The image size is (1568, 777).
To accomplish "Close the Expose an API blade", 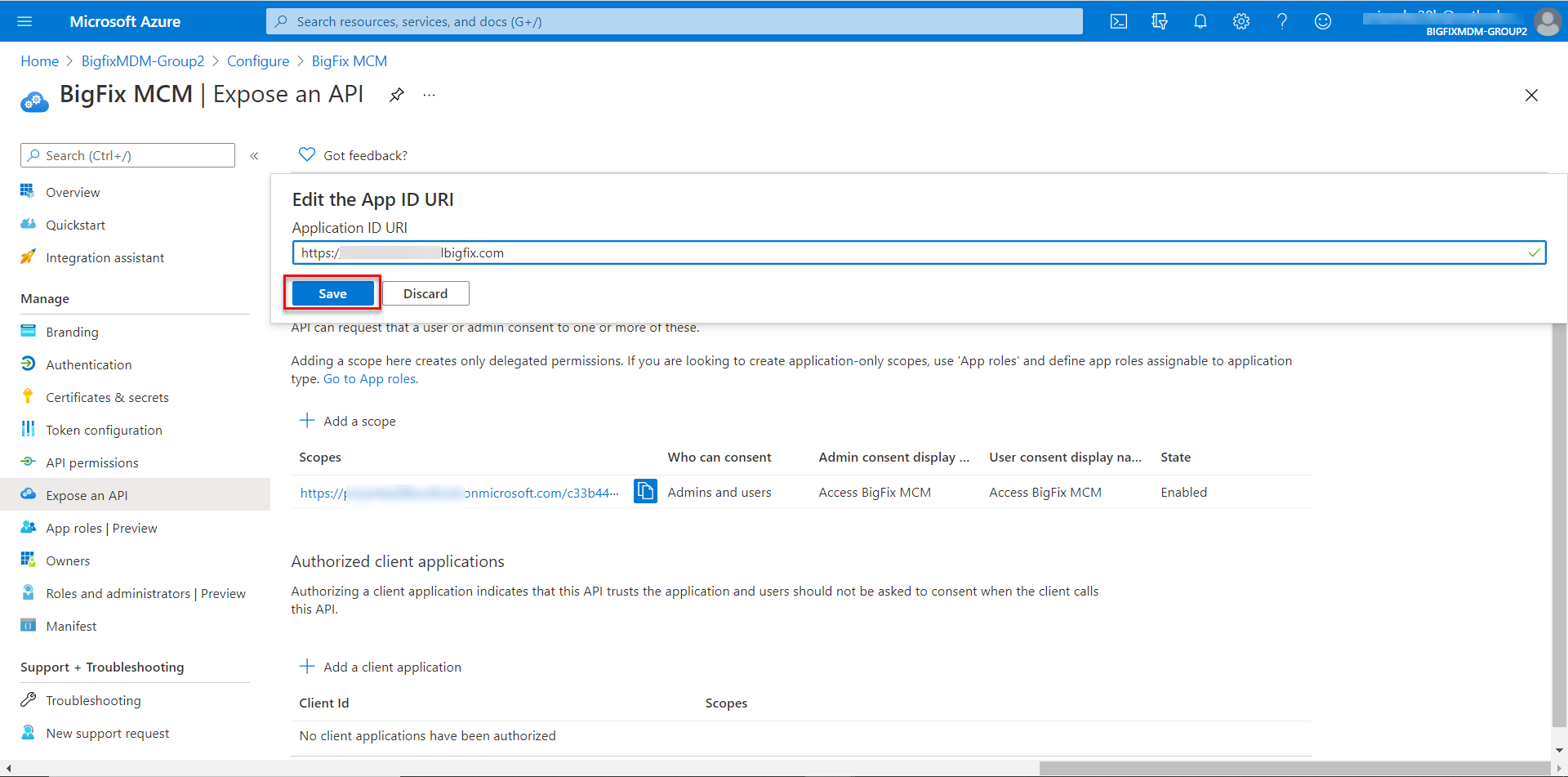I will 1531,96.
